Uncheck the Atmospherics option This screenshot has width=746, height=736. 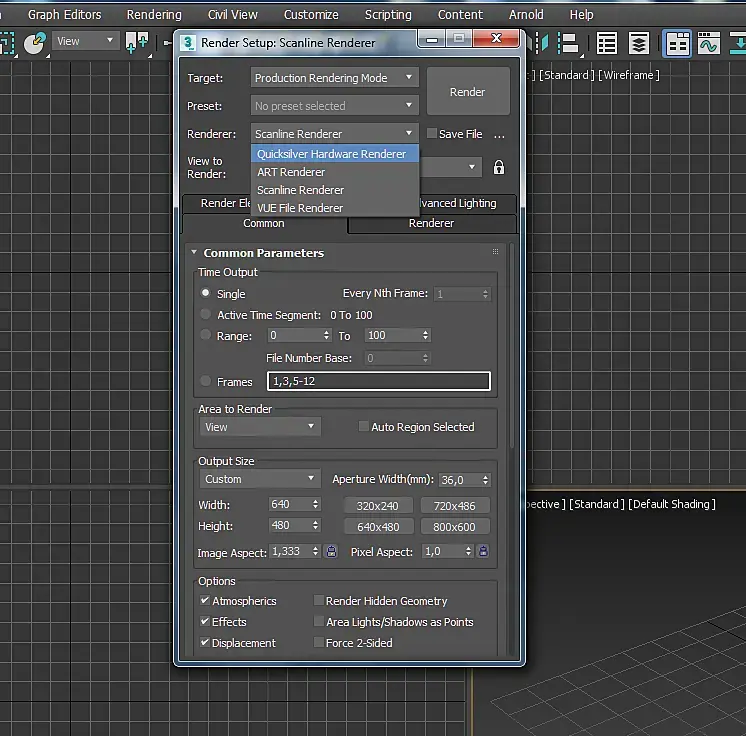click(206, 601)
